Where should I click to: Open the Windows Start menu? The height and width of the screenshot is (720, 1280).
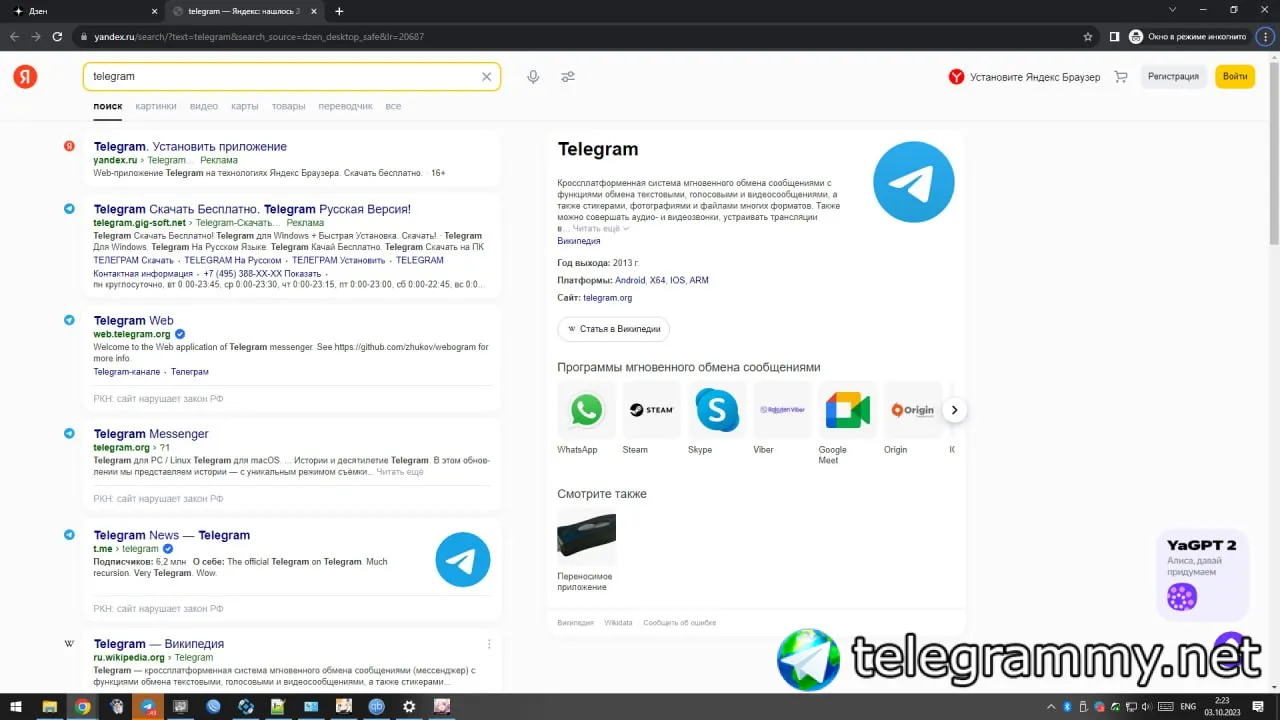[17, 706]
